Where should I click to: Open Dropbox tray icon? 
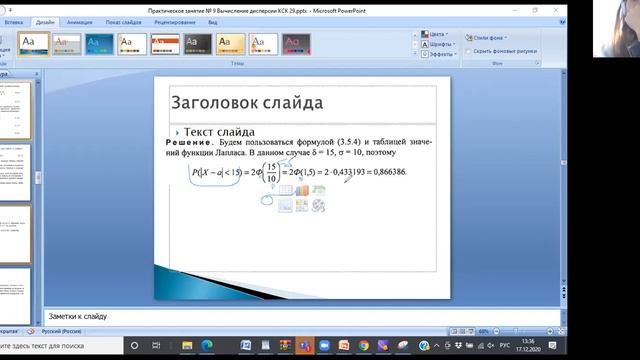pyautogui.click(x=458, y=346)
